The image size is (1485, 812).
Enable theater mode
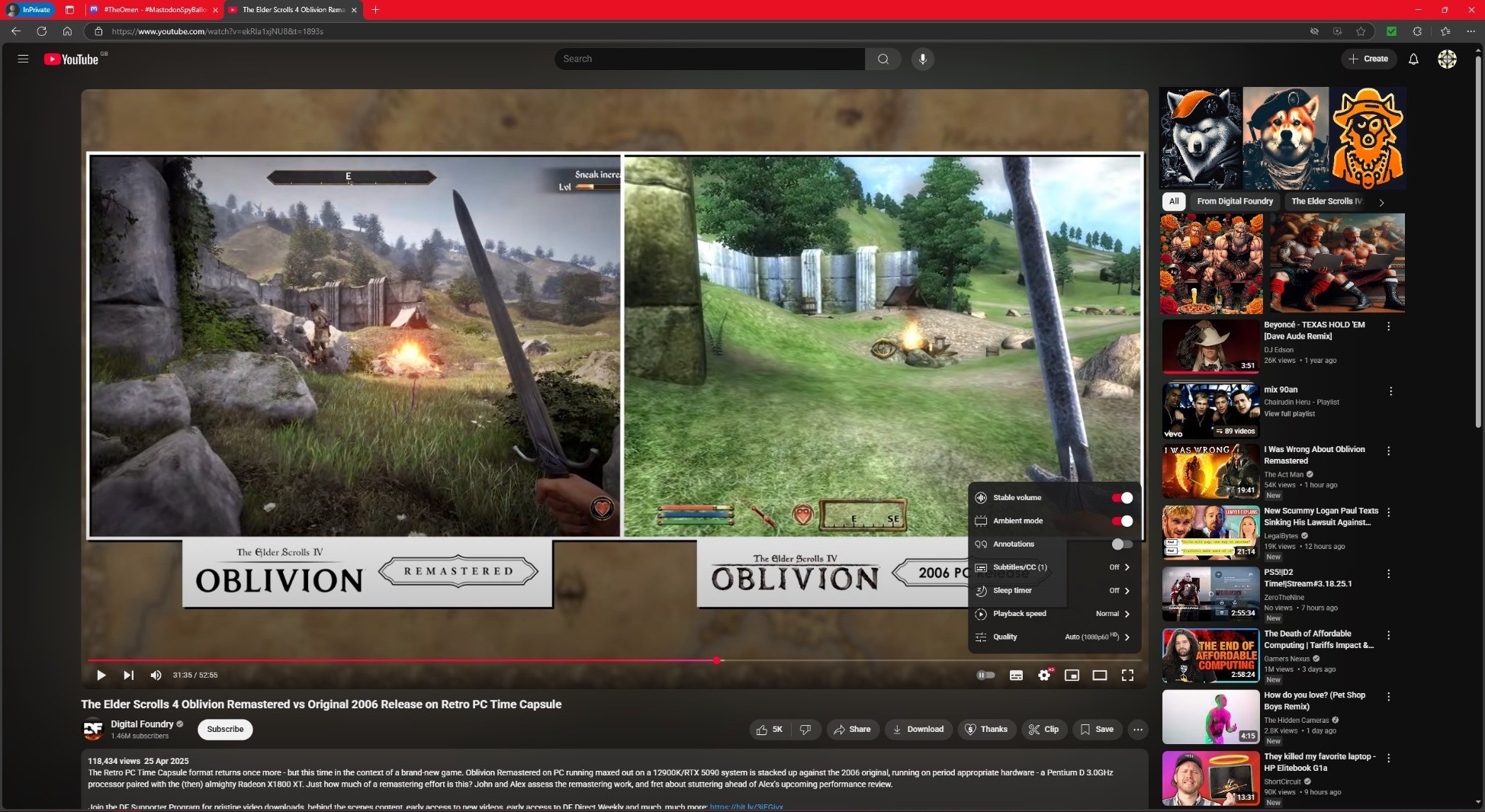pos(1099,675)
